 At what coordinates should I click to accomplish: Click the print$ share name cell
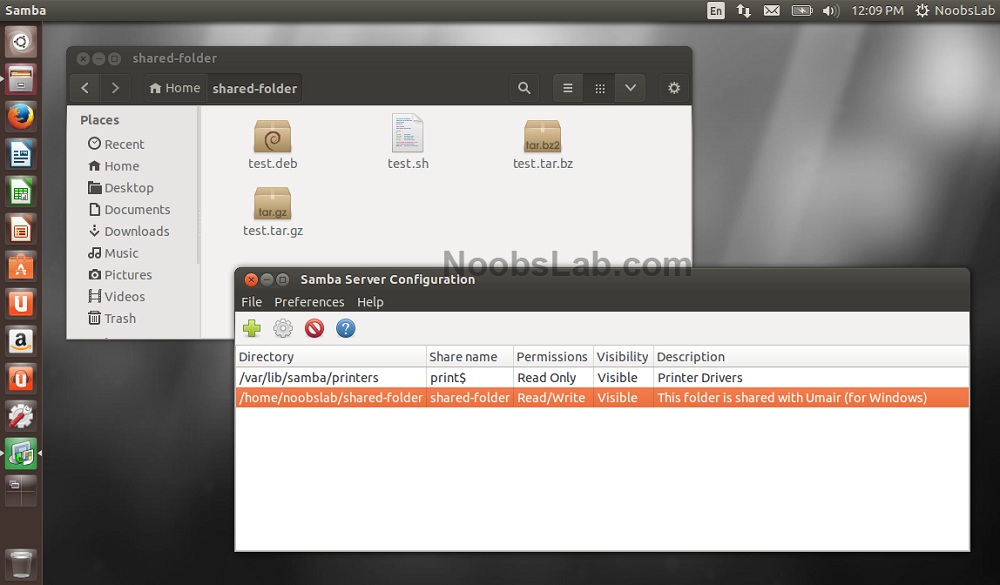pyautogui.click(x=448, y=378)
